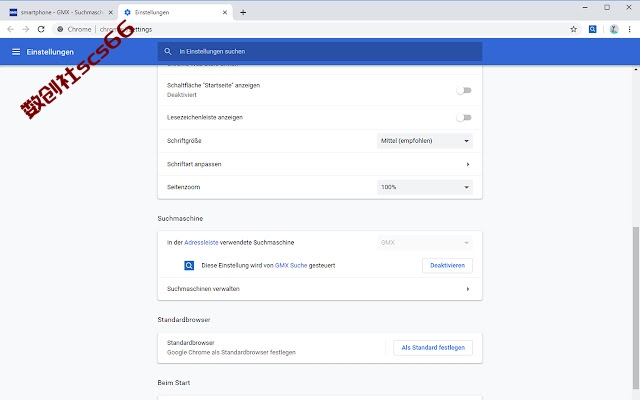
Task: Click the site info icon in address bar
Action: tap(60, 29)
